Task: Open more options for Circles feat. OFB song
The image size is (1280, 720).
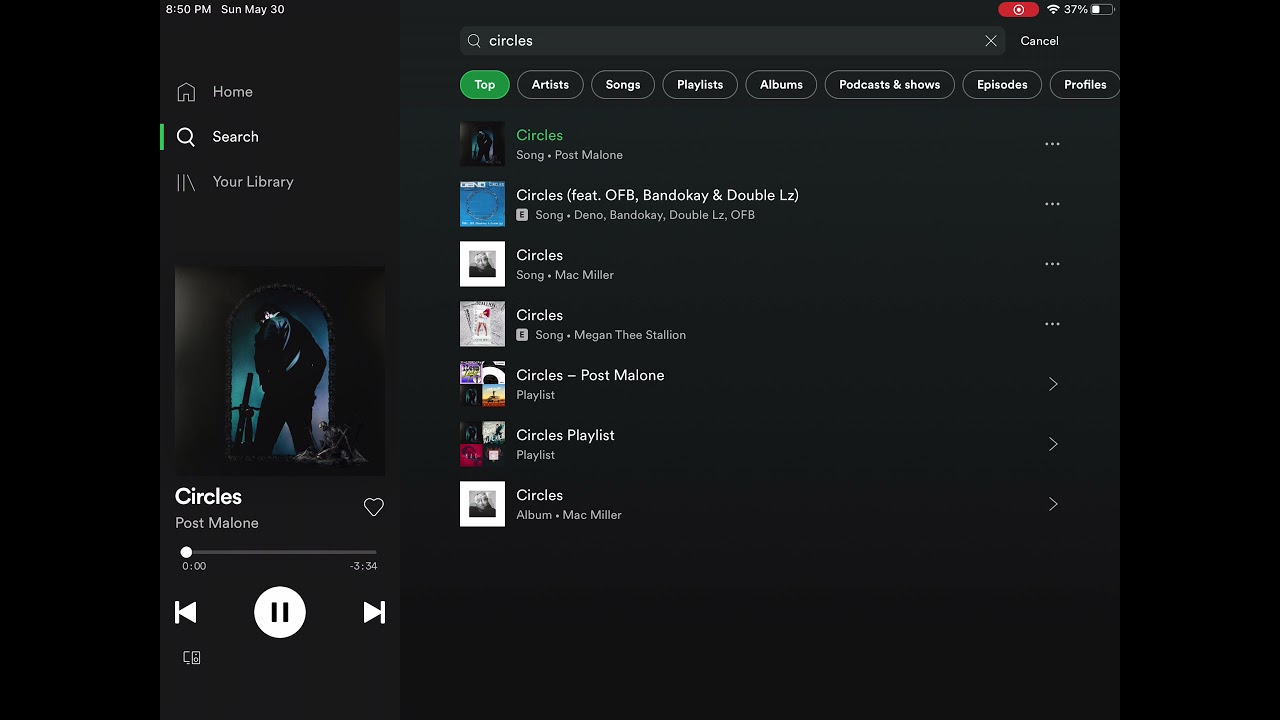Action: [x=1052, y=204]
